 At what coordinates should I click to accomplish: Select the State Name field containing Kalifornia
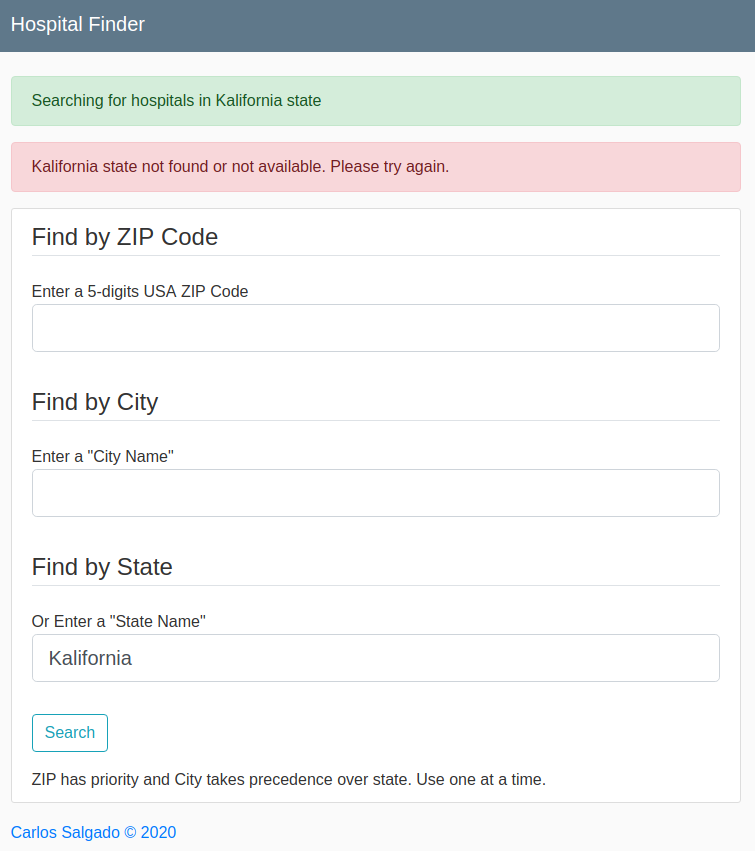coord(375,658)
